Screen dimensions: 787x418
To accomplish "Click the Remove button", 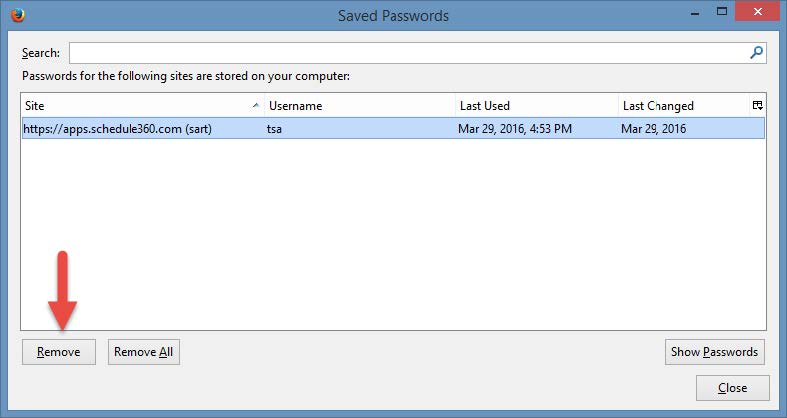I will [59, 352].
